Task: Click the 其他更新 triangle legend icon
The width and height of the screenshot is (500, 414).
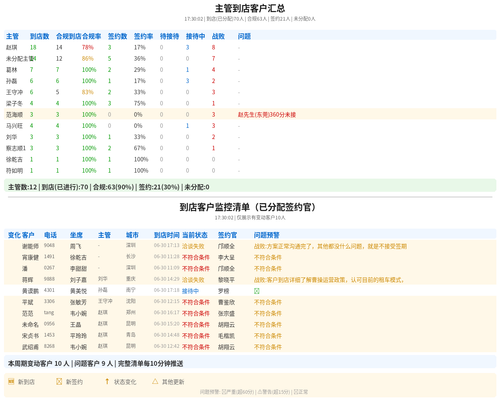Action: (155, 381)
